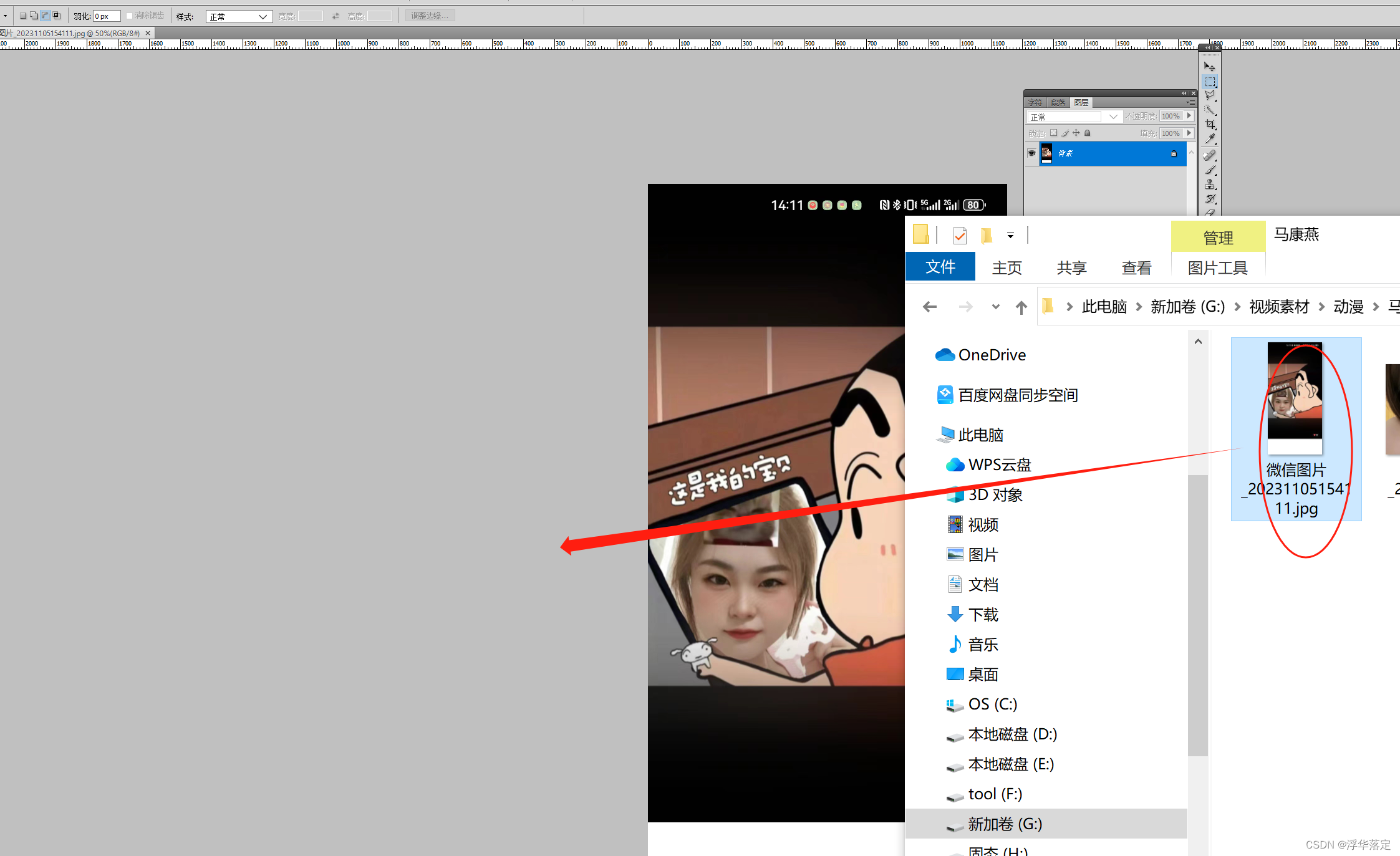Screen dimensions: 1400x856
Task: Select the Move tool in Photoshop toolbox
Action: click(1210, 67)
